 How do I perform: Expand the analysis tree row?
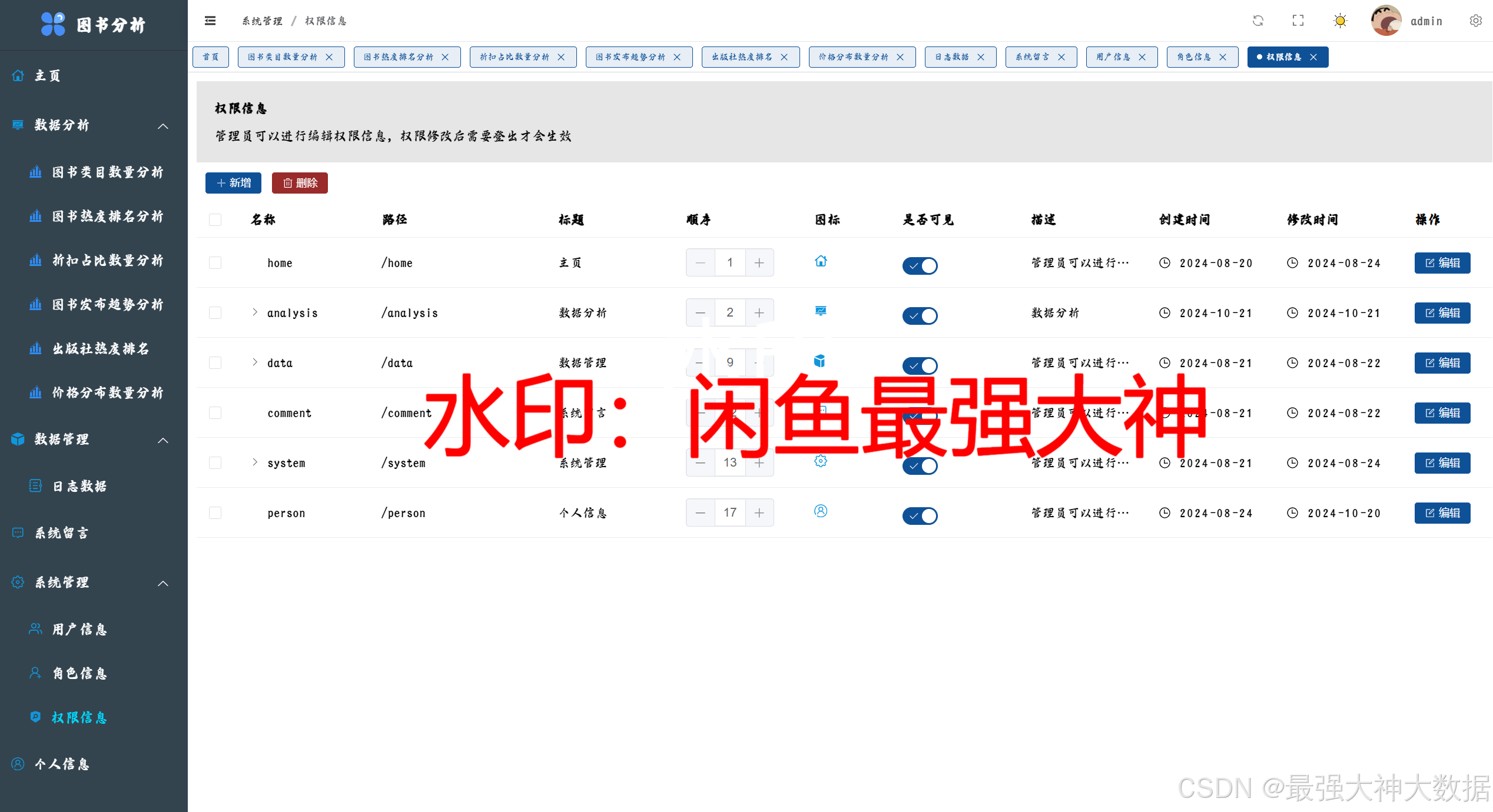(x=255, y=312)
